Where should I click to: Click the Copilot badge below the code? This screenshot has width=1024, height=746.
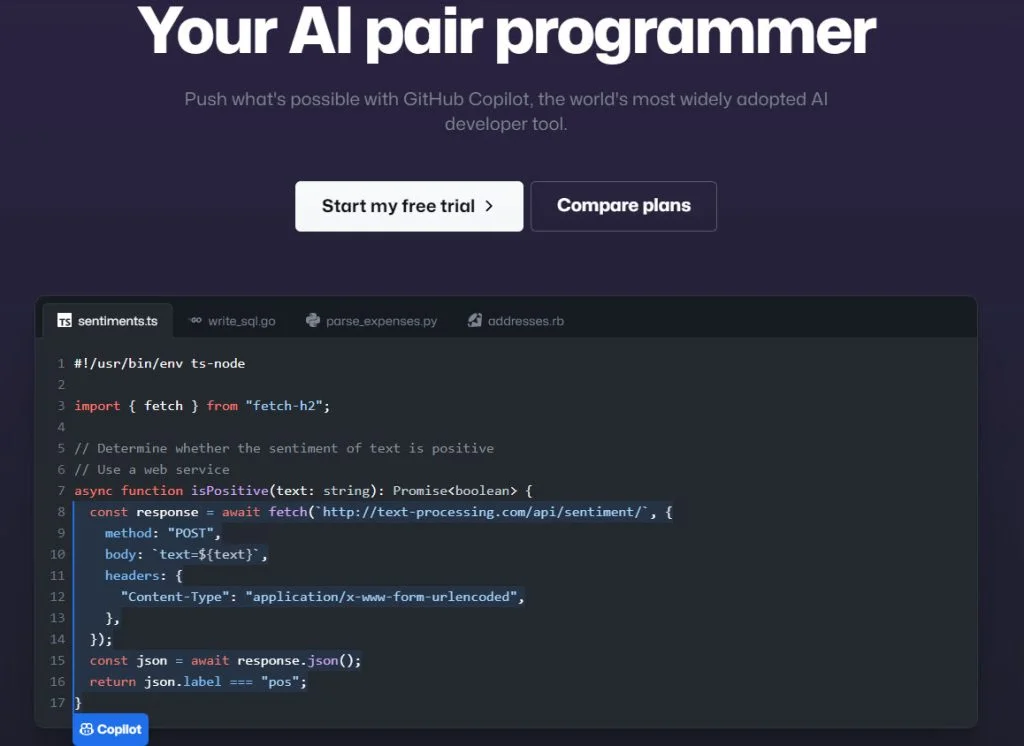(x=110, y=729)
